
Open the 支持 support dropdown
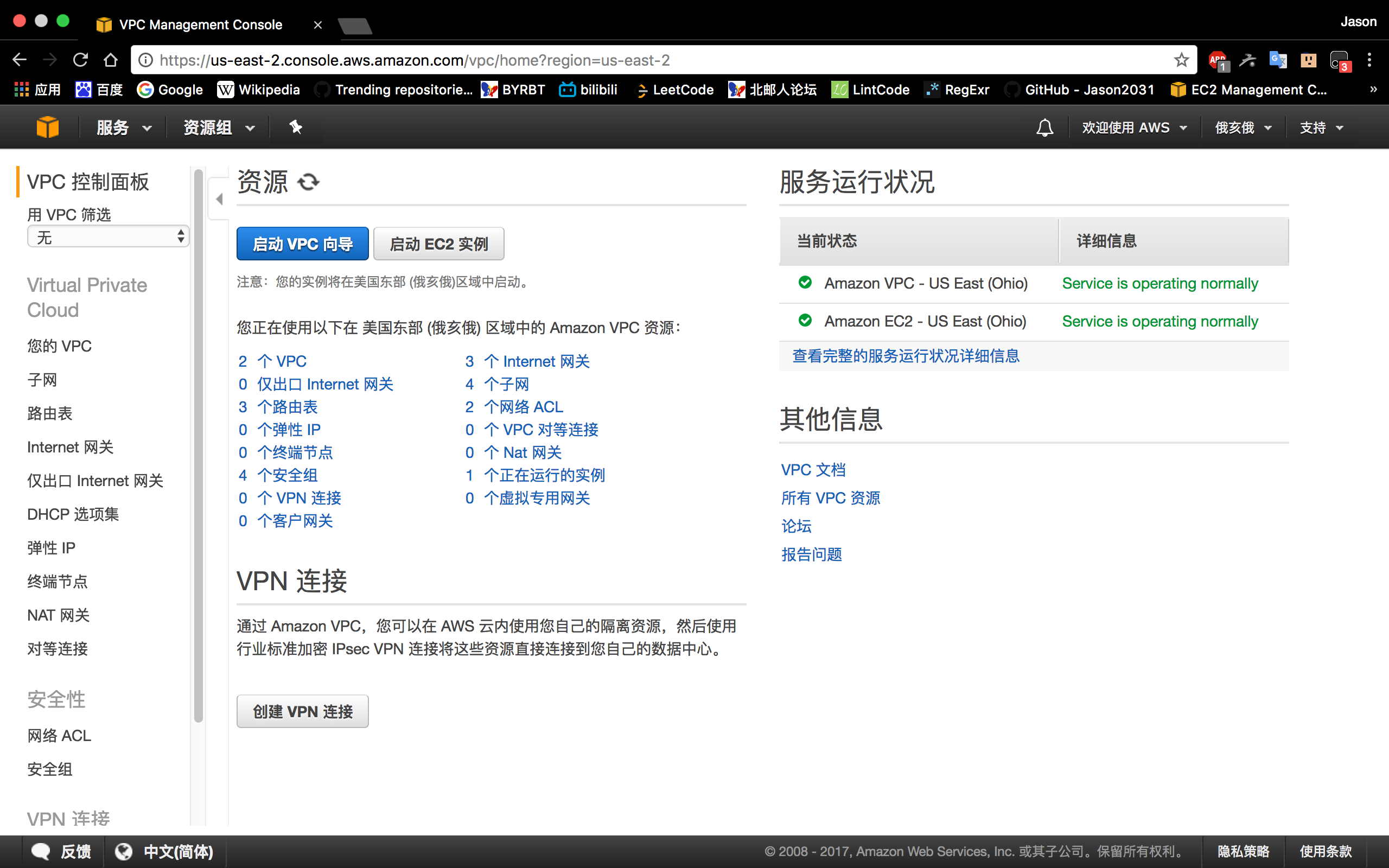coord(1321,127)
